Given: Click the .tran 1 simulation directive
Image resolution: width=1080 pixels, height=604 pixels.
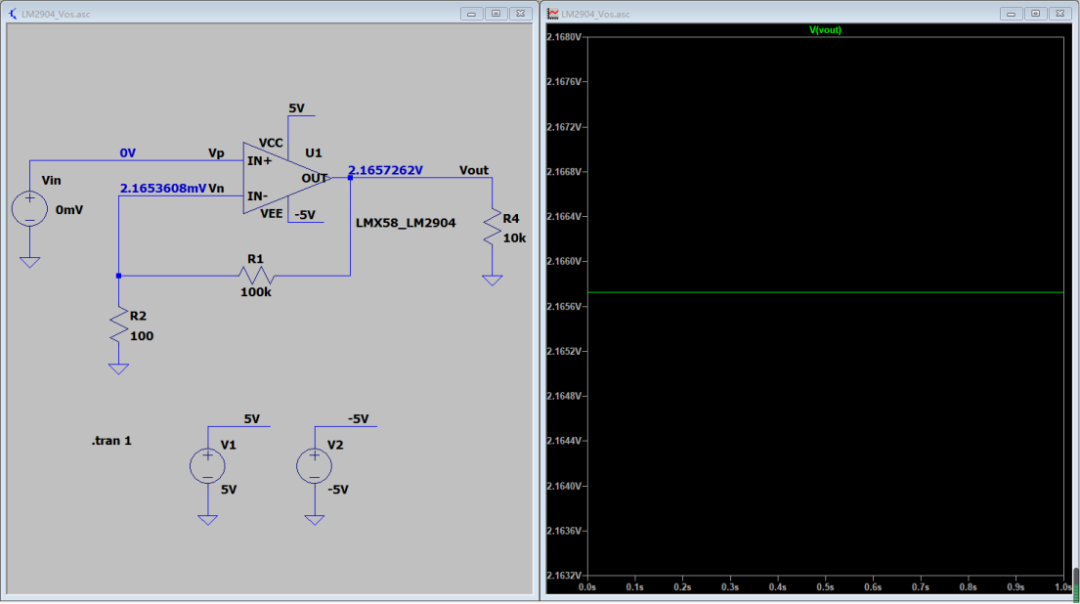Looking at the screenshot, I should click(112, 441).
